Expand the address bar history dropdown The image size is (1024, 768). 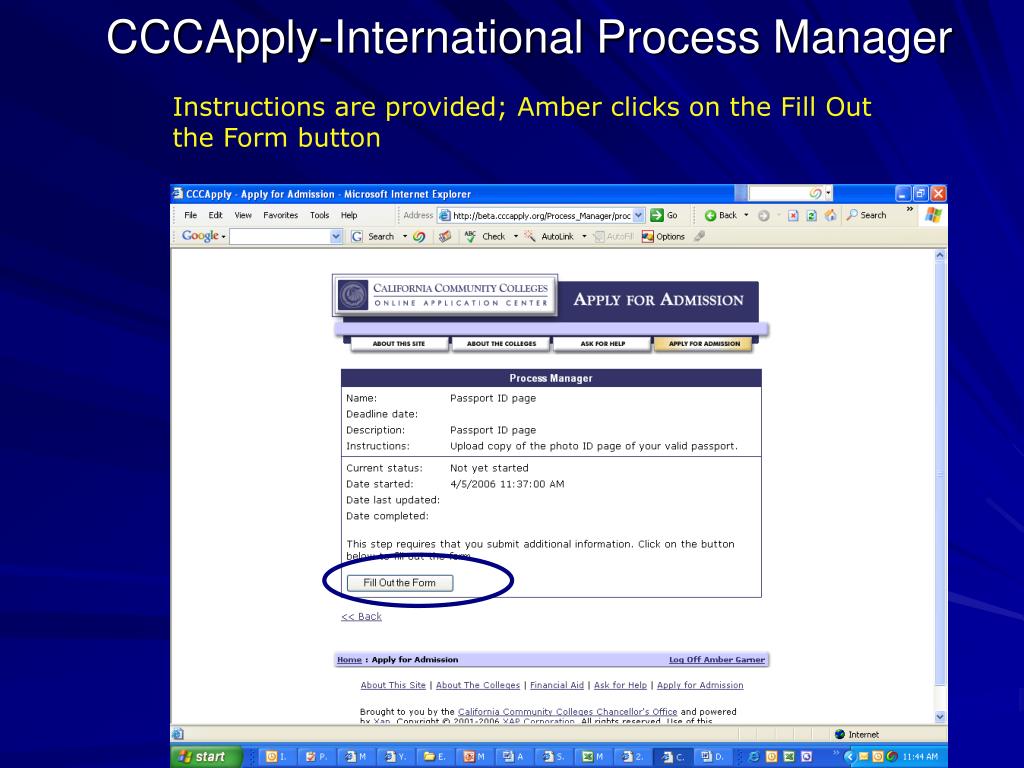639,216
